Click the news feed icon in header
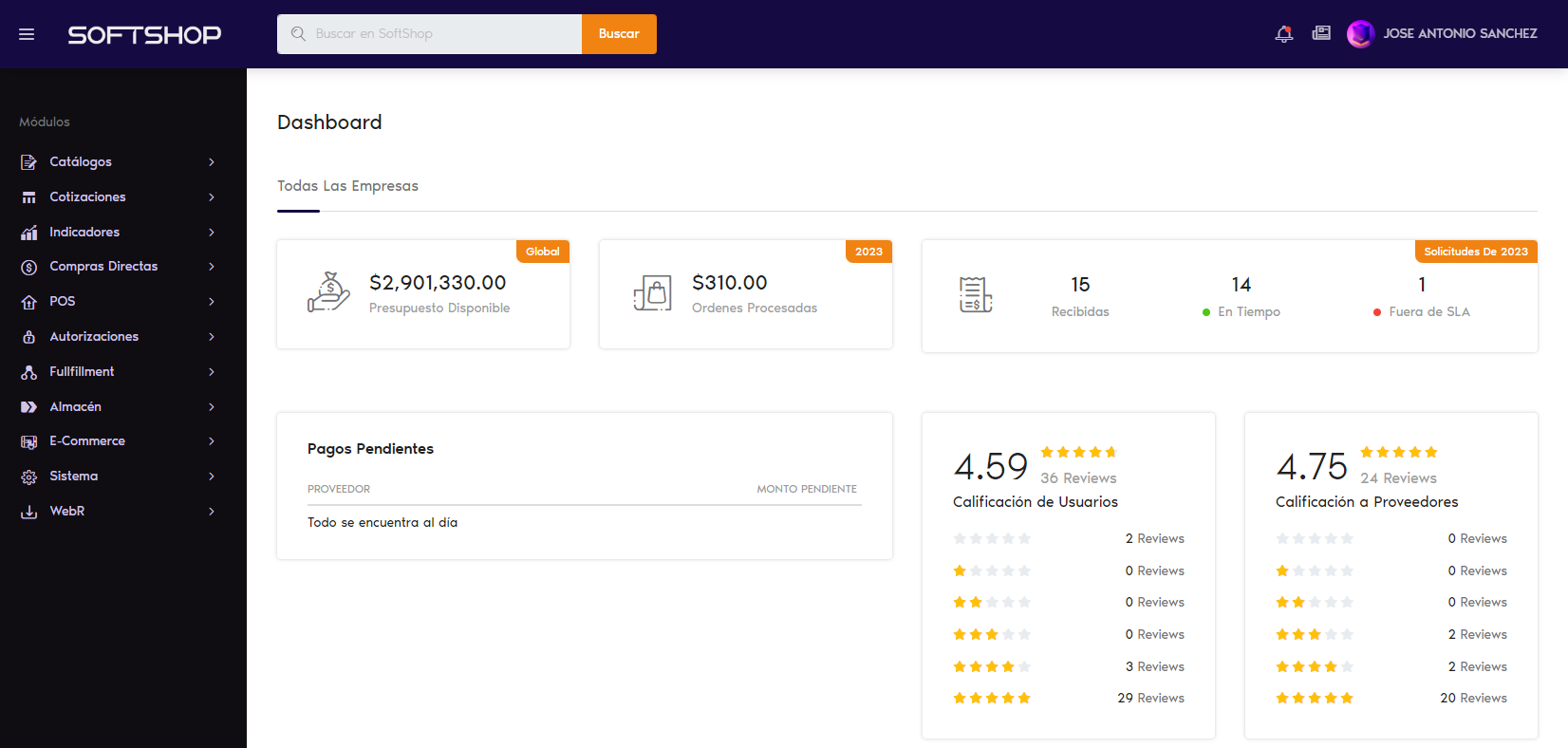 coord(1321,33)
